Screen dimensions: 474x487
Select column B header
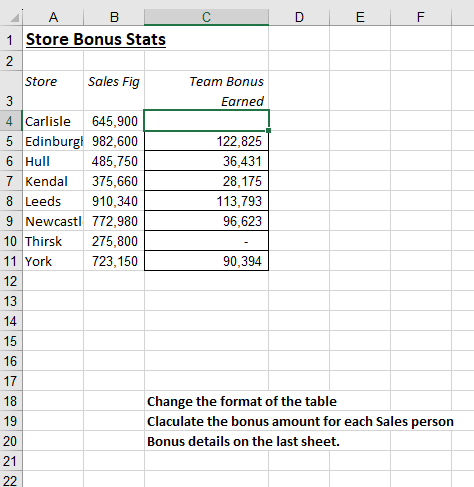[114, 17]
